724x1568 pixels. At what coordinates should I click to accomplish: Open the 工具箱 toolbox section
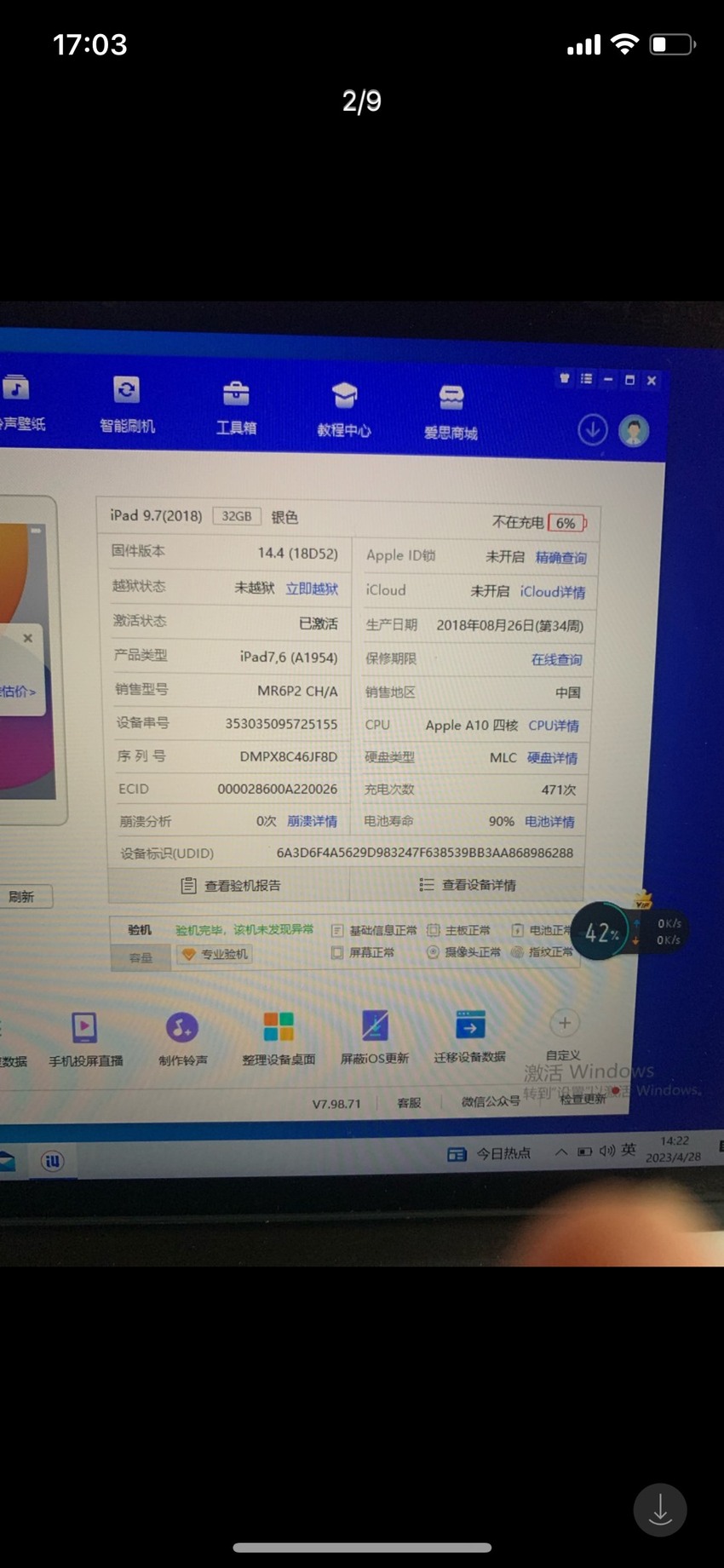coord(236,408)
